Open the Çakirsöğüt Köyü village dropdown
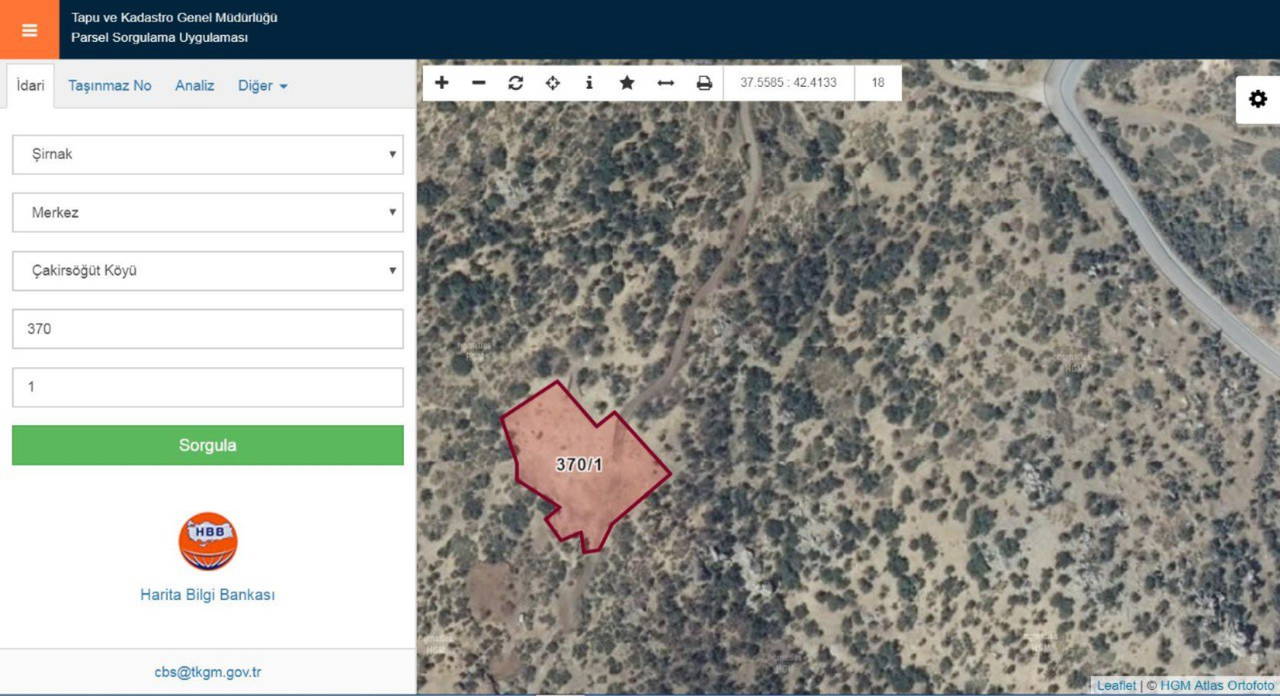1280x696 pixels. click(208, 271)
